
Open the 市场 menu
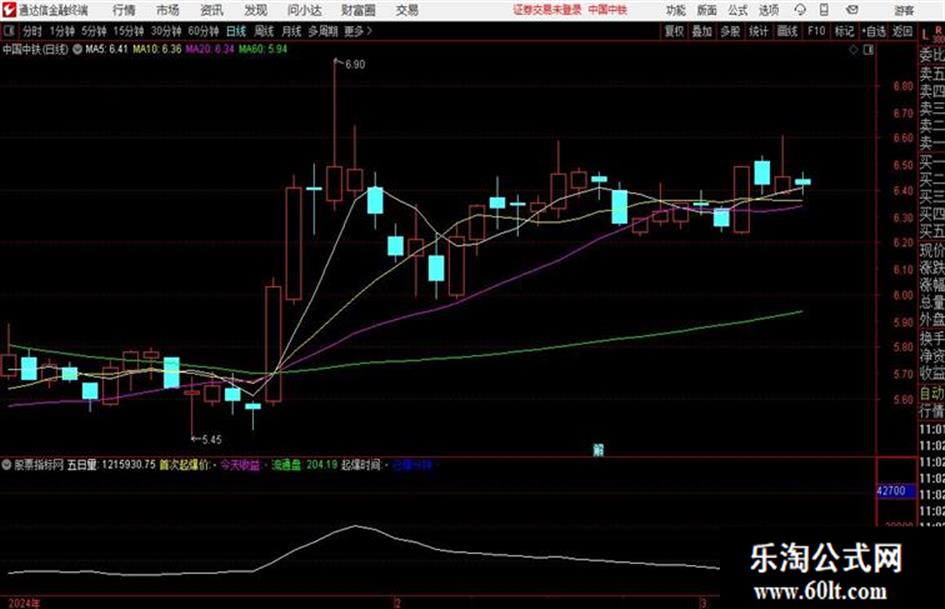point(168,10)
